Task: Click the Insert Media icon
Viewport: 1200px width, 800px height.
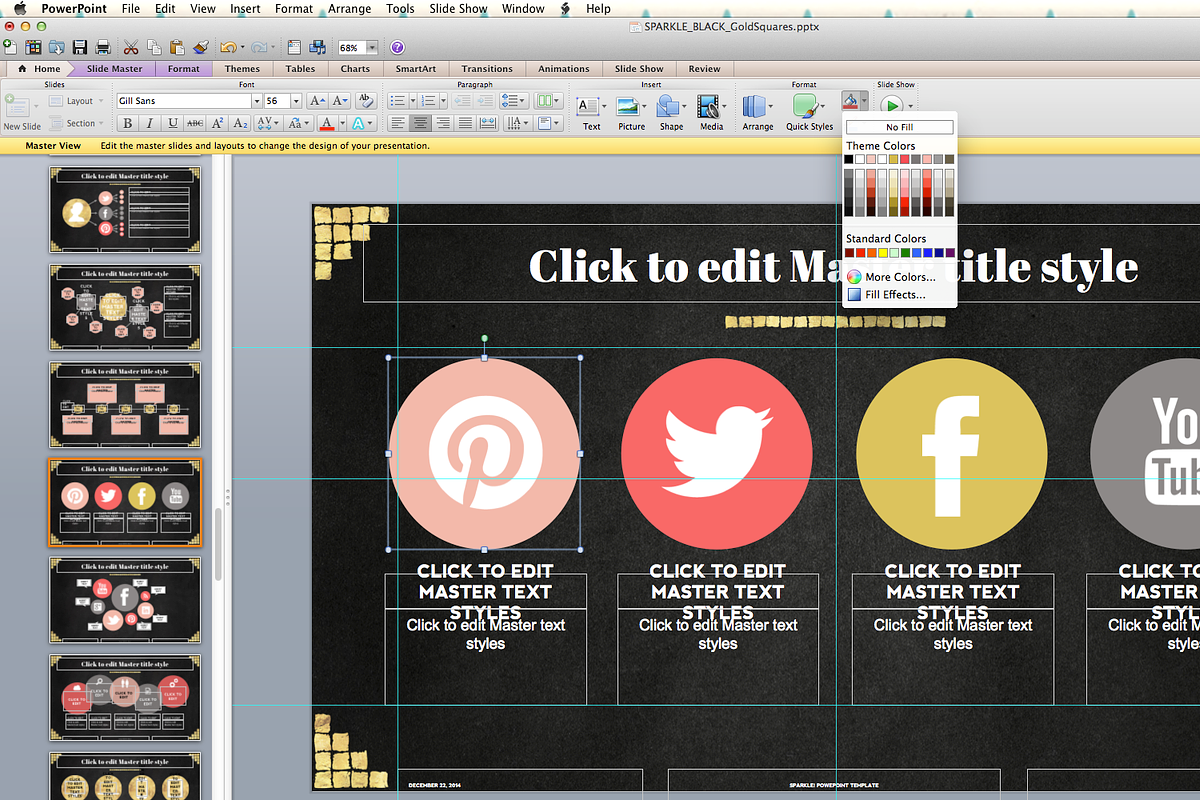Action: (x=711, y=108)
